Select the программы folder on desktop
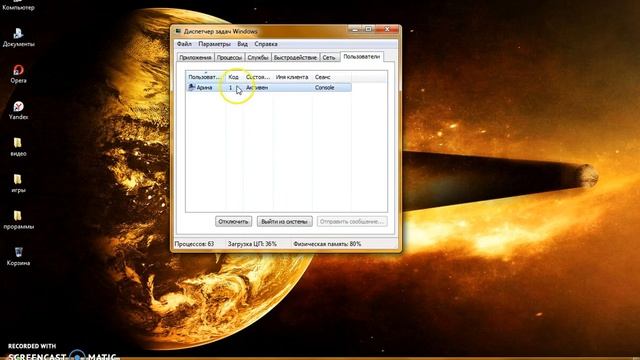 click(x=18, y=220)
